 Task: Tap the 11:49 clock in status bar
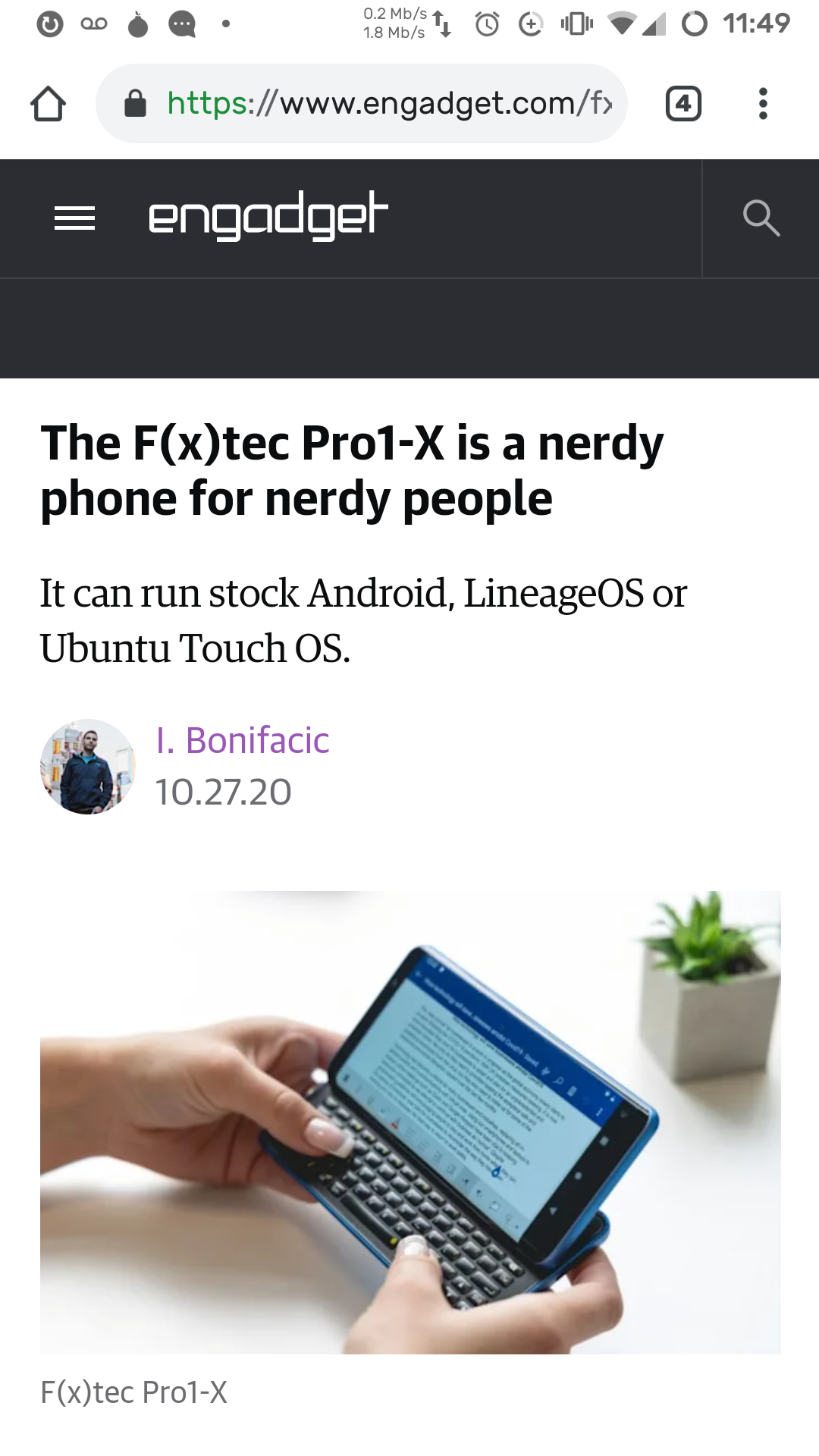point(756,24)
